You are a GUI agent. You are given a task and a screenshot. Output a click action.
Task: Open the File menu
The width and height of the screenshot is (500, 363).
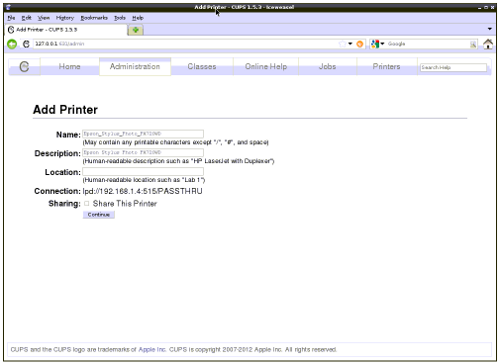coord(11,18)
